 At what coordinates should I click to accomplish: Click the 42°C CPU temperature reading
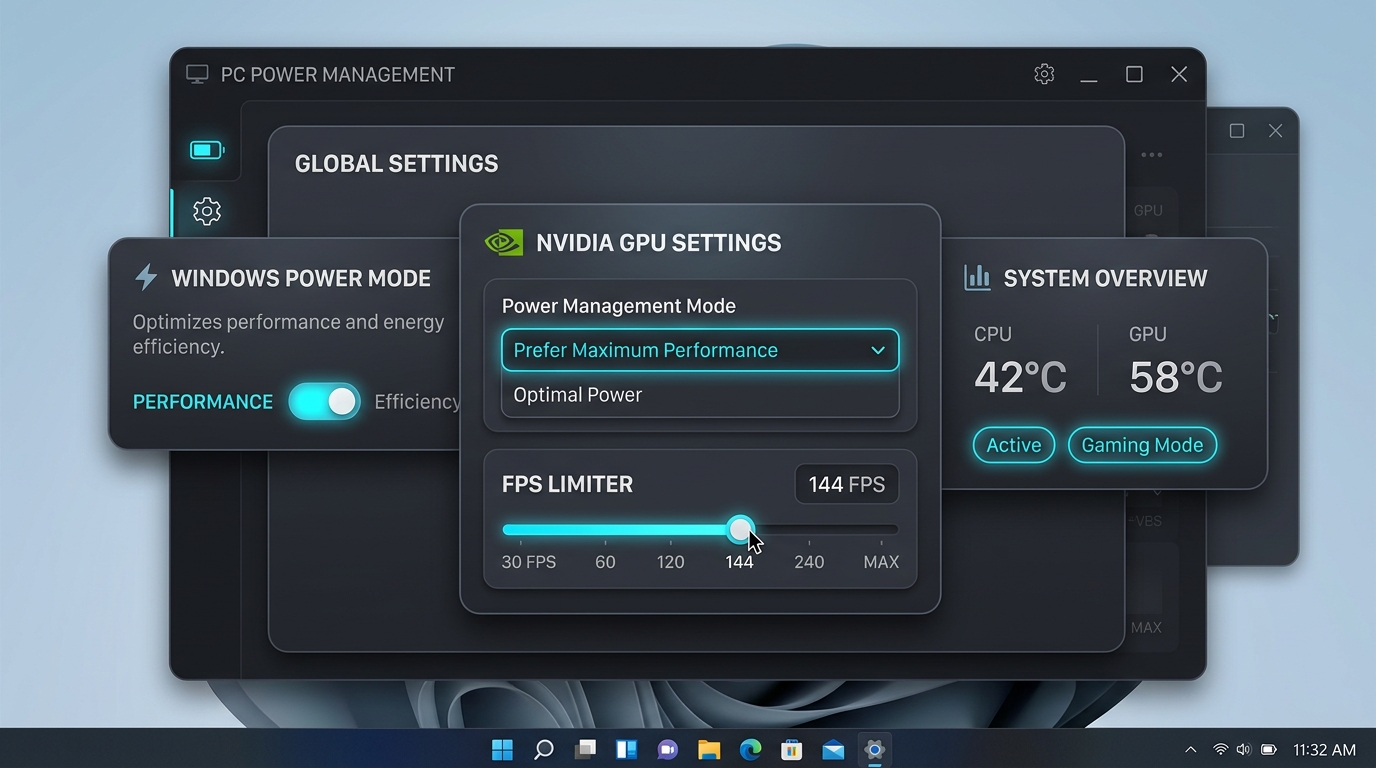pos(1020,377)
